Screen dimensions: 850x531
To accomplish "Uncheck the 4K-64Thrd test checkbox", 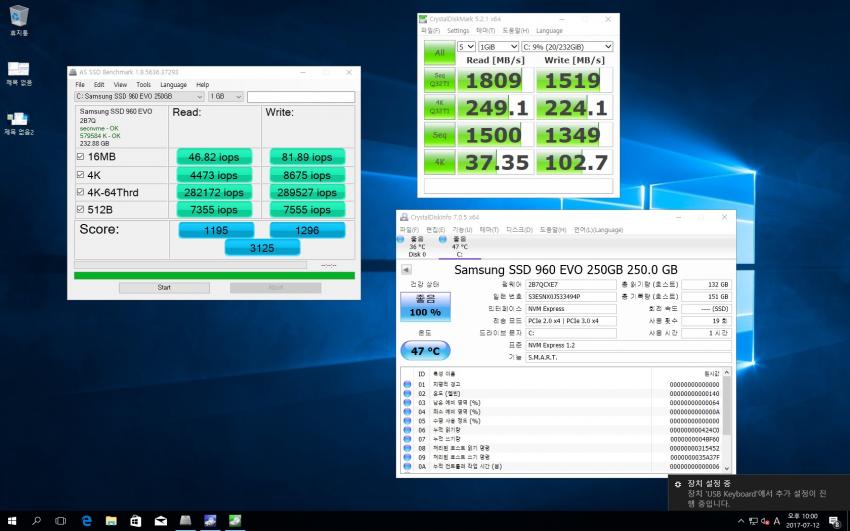I will [80, 192].
